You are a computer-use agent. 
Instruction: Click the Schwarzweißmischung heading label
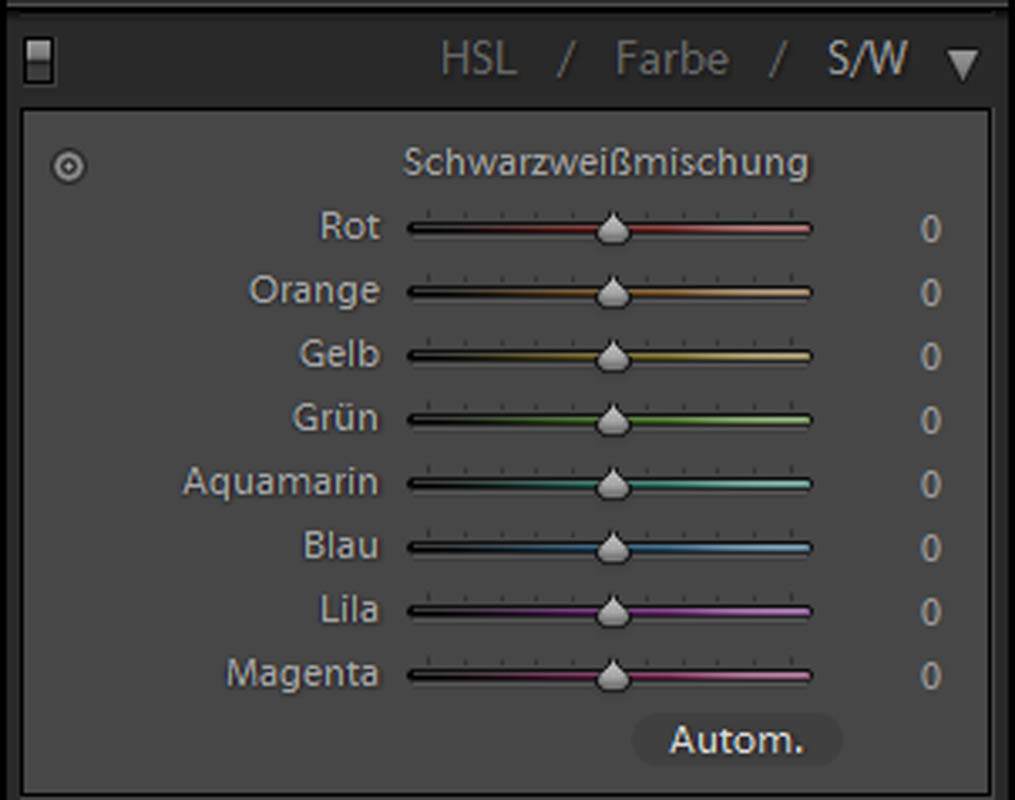[x=606, y=163]
